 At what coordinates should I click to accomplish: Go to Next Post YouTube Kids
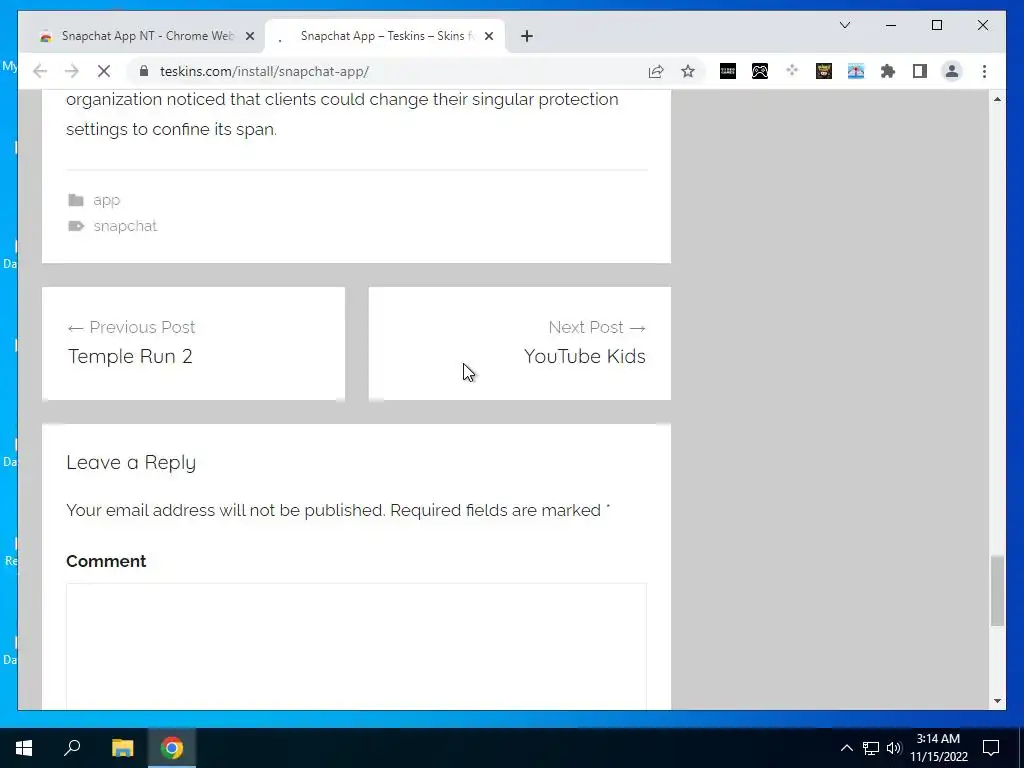pyautogui.click(x=520, y=343)
